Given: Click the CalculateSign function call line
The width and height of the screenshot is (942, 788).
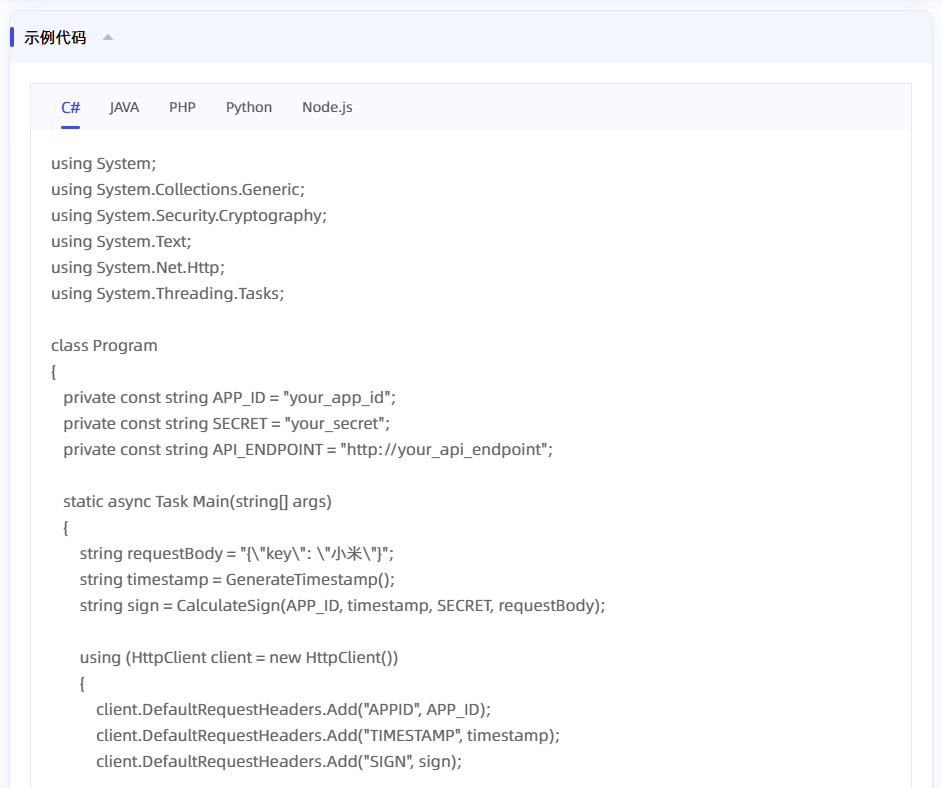Looking at the screenshot, I should click(342, 605).
